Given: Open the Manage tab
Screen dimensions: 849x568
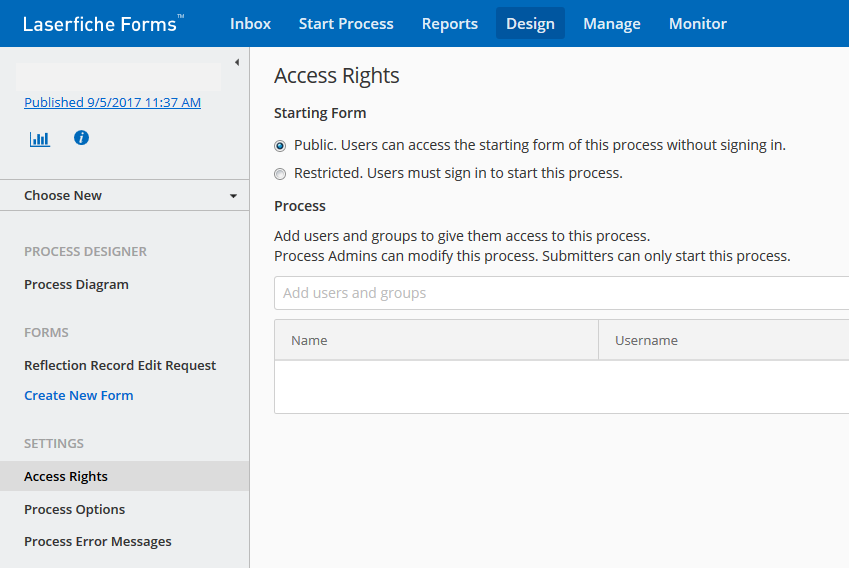Looking at the screenshot, I should [612, 24].
